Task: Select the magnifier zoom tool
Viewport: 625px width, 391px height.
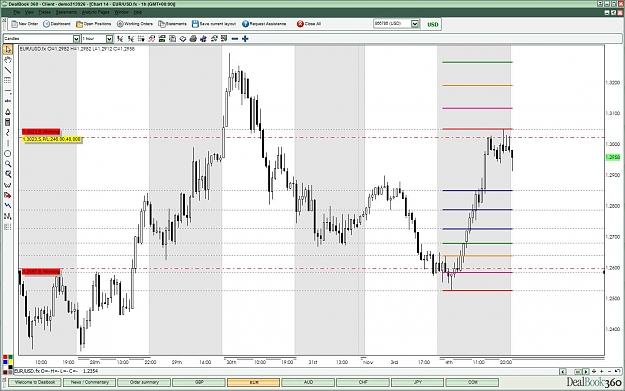Action: [8, 164]
